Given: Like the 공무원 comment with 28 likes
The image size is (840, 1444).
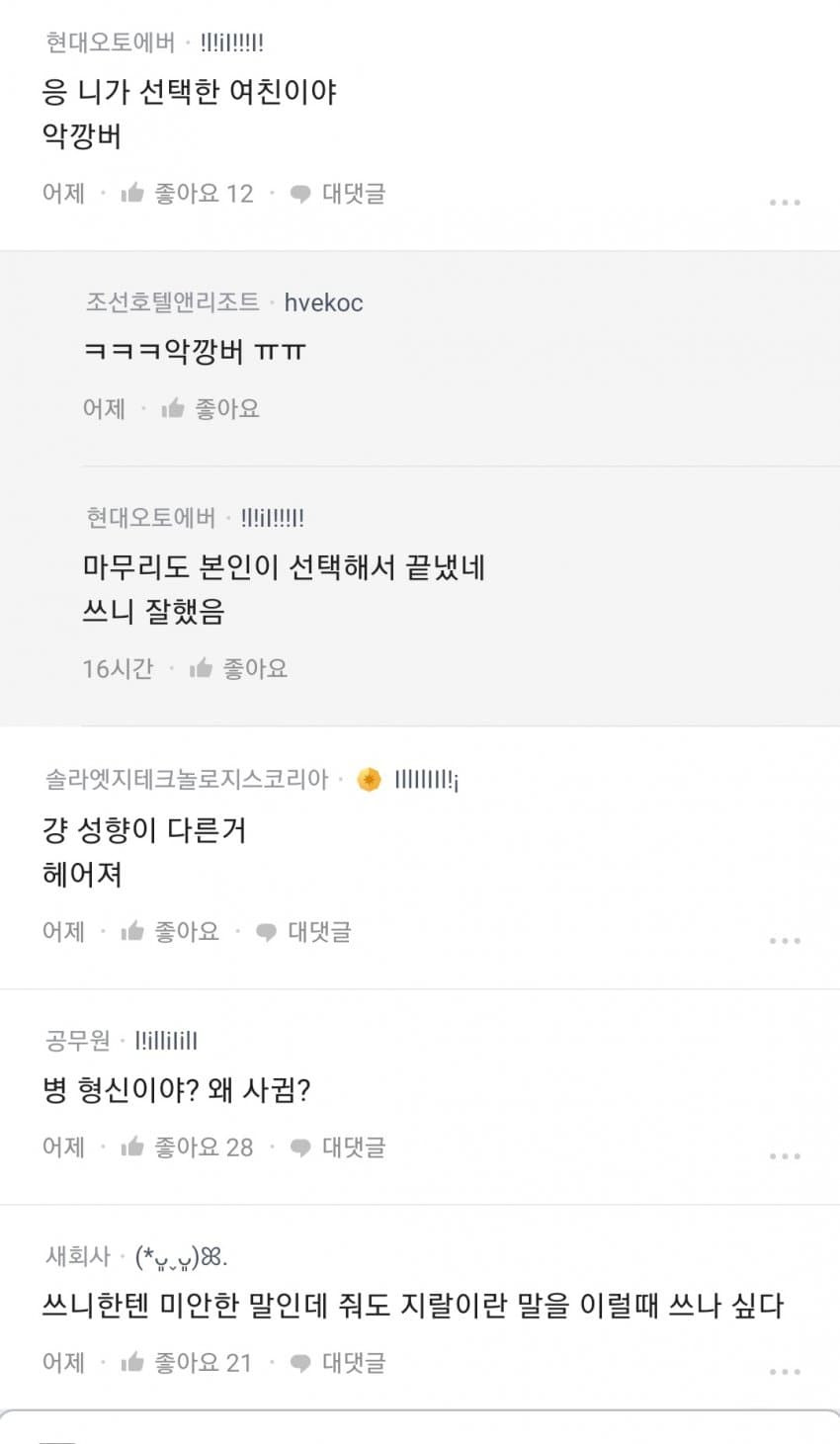Looking at the screenshot, I should click(186, 1147).
